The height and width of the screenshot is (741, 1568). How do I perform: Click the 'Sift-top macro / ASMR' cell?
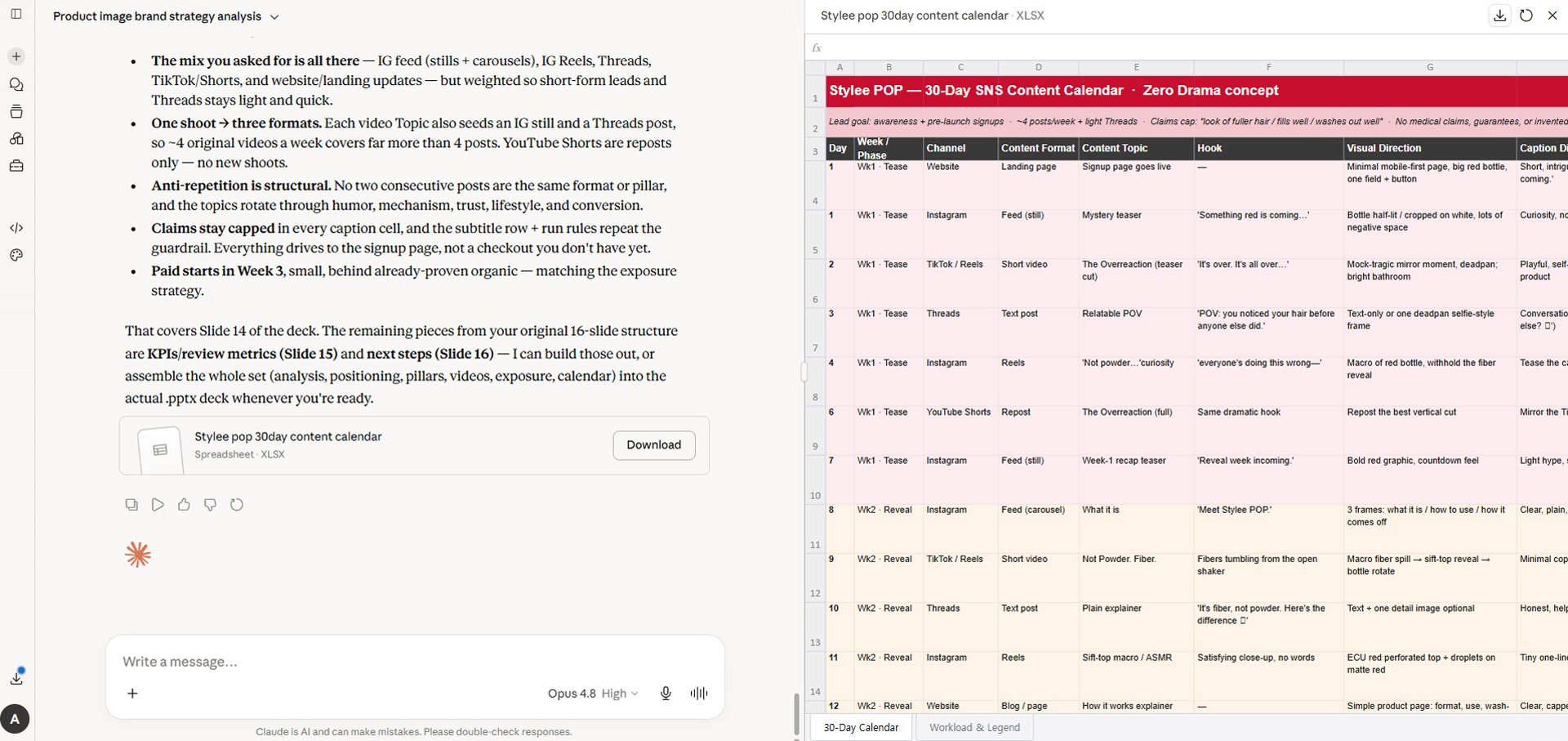tap(1136, 676)
